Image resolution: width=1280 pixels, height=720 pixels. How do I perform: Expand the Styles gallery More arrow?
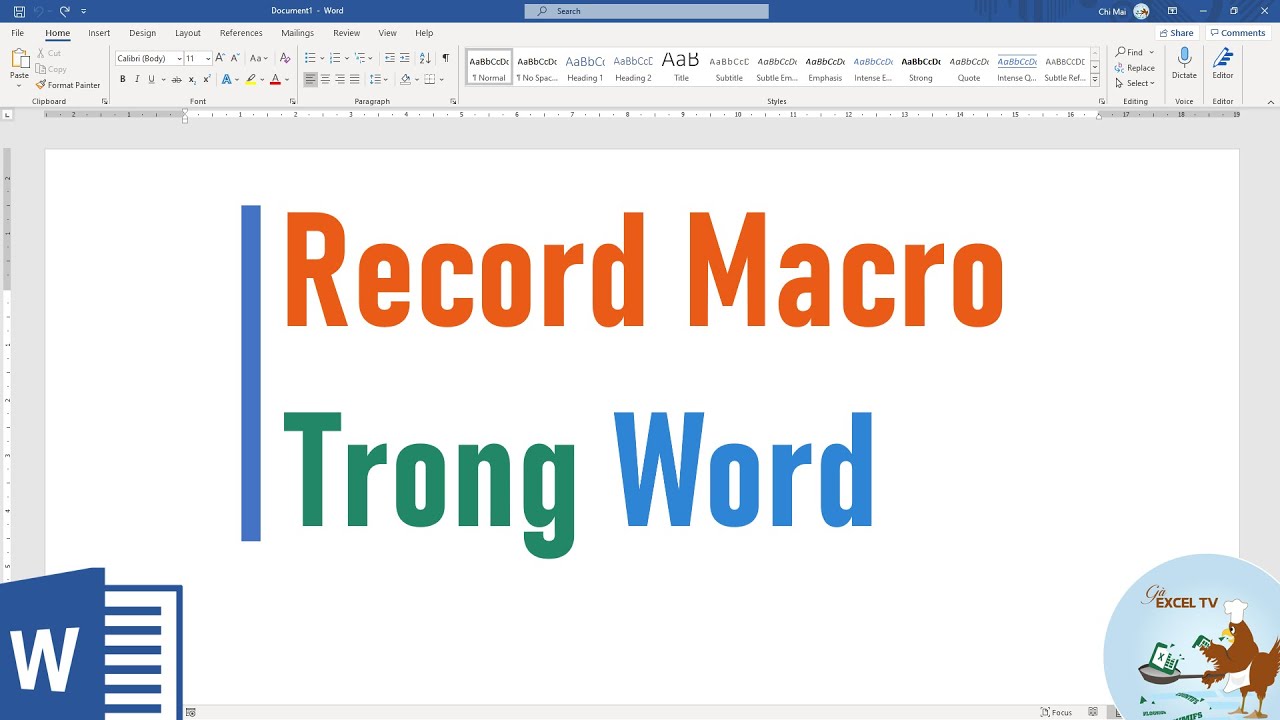[1095, 79]
